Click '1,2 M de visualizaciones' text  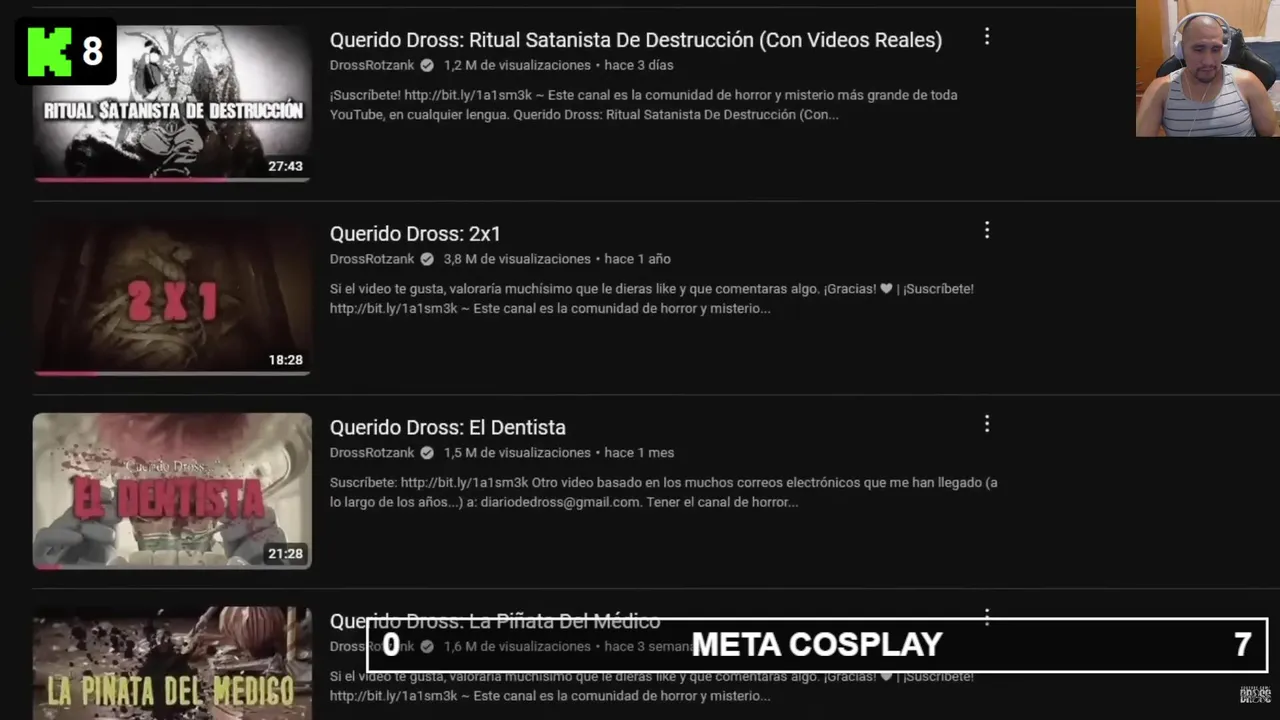(x=517, y=65)
